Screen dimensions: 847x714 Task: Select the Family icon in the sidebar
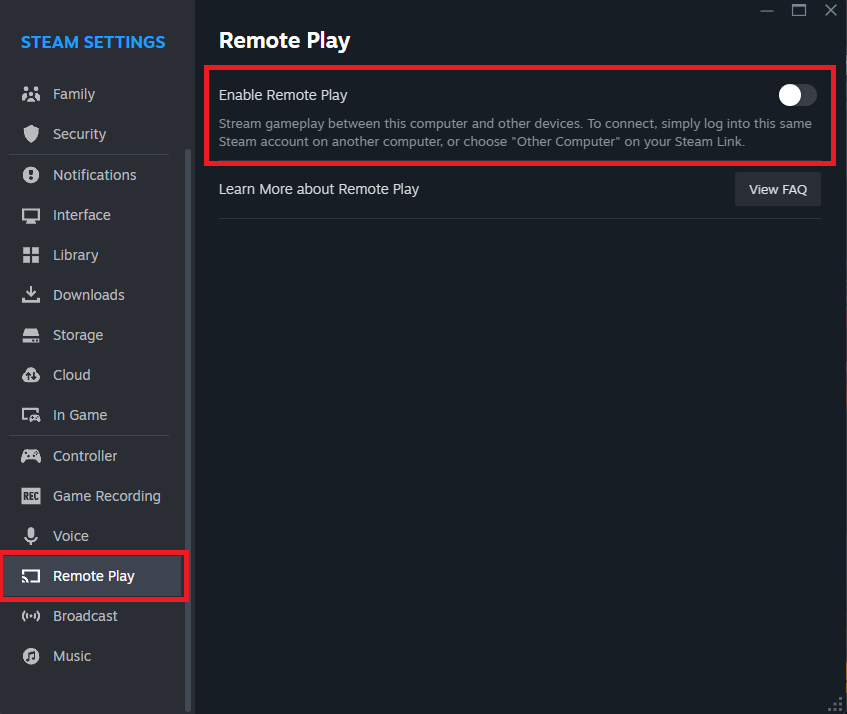pyautogui.click(x=30, y=94)
